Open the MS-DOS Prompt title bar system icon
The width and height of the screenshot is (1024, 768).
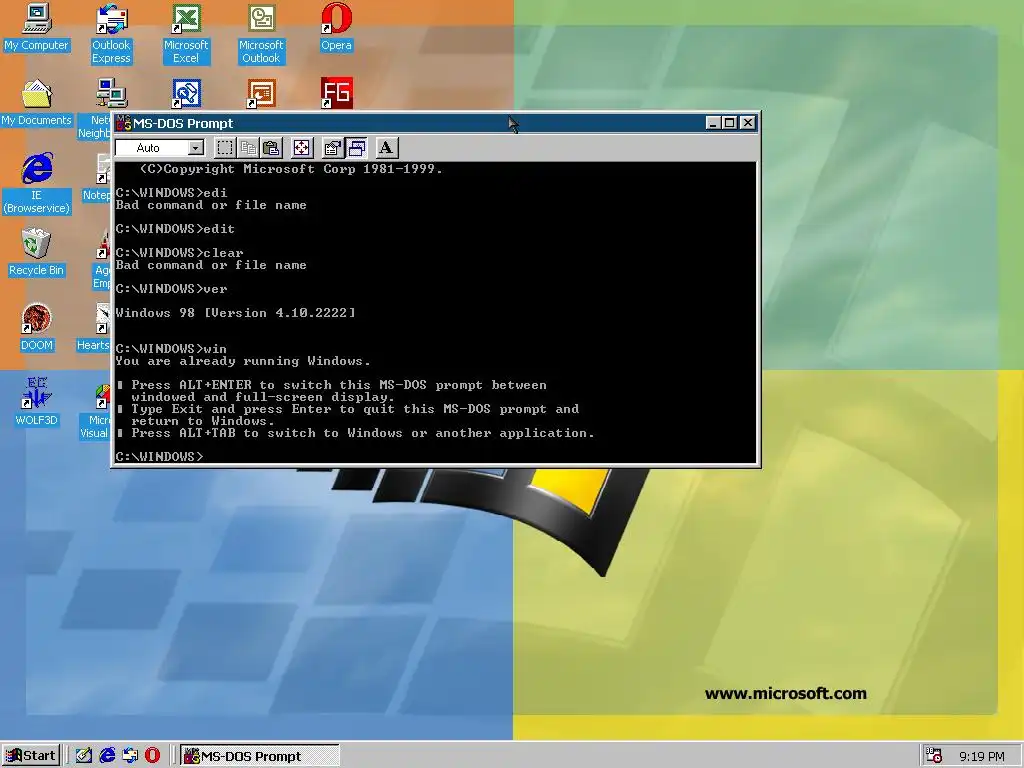point(123,123)
